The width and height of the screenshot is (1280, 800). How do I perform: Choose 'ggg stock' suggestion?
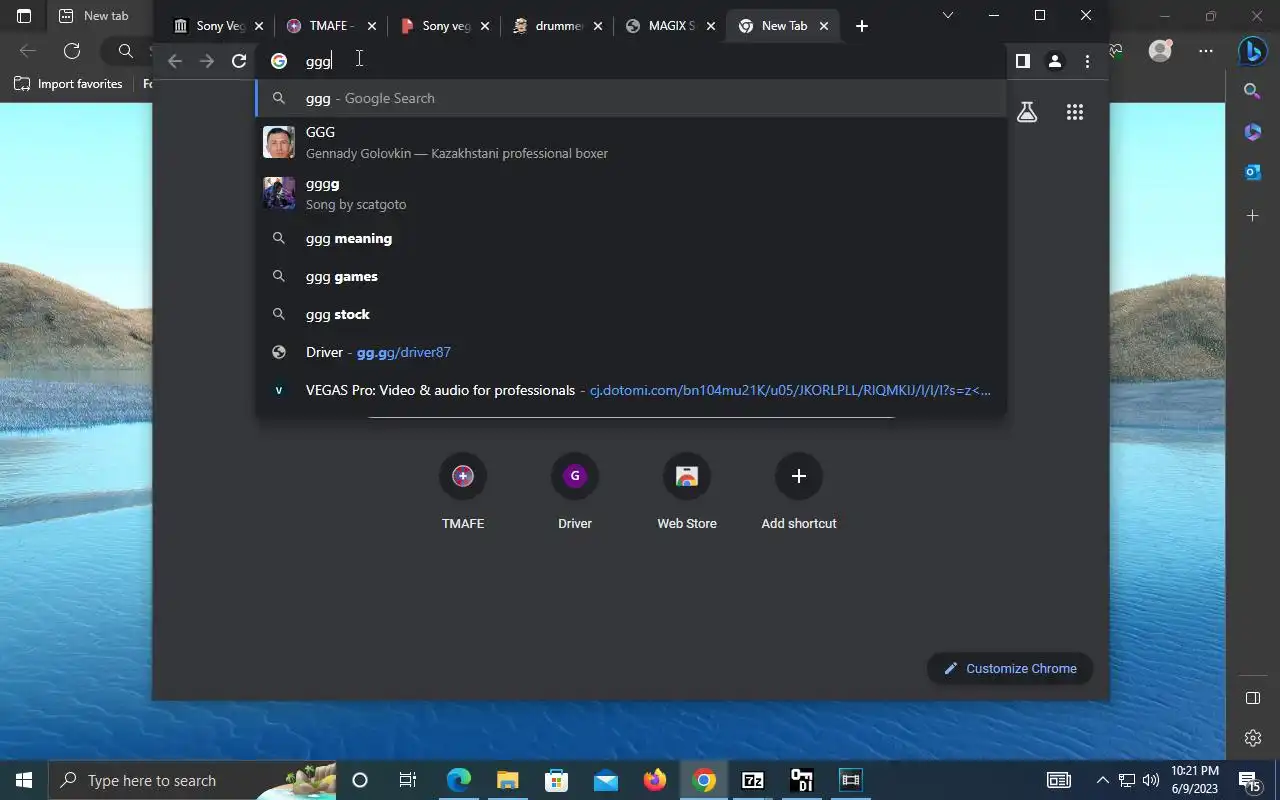[631, 314]
